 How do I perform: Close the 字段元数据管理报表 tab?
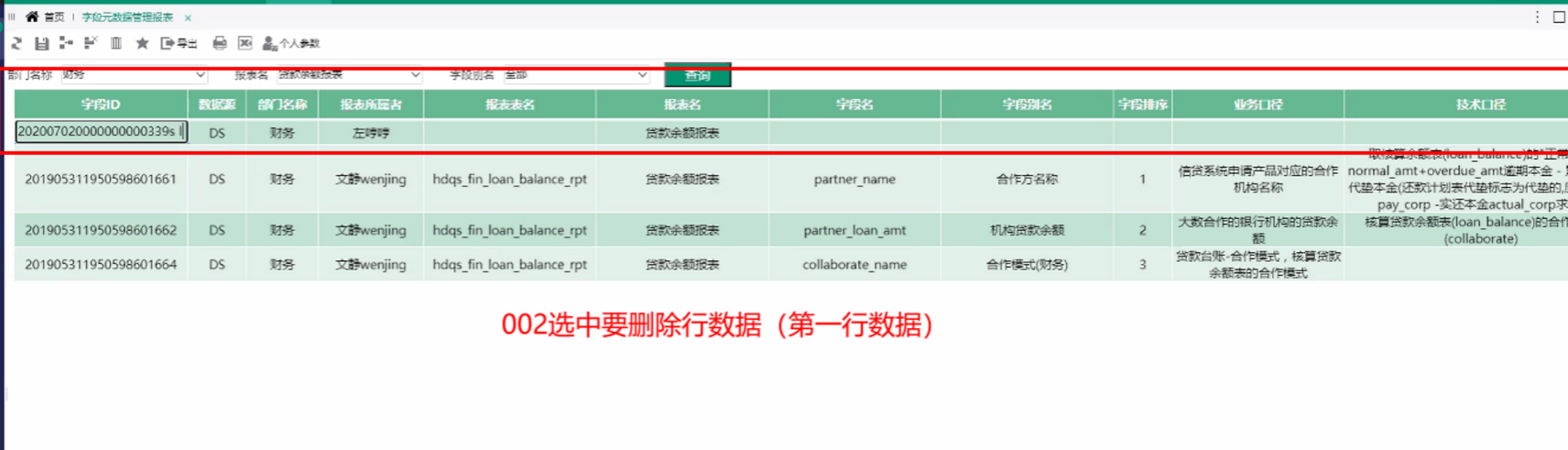coord(188,17)
